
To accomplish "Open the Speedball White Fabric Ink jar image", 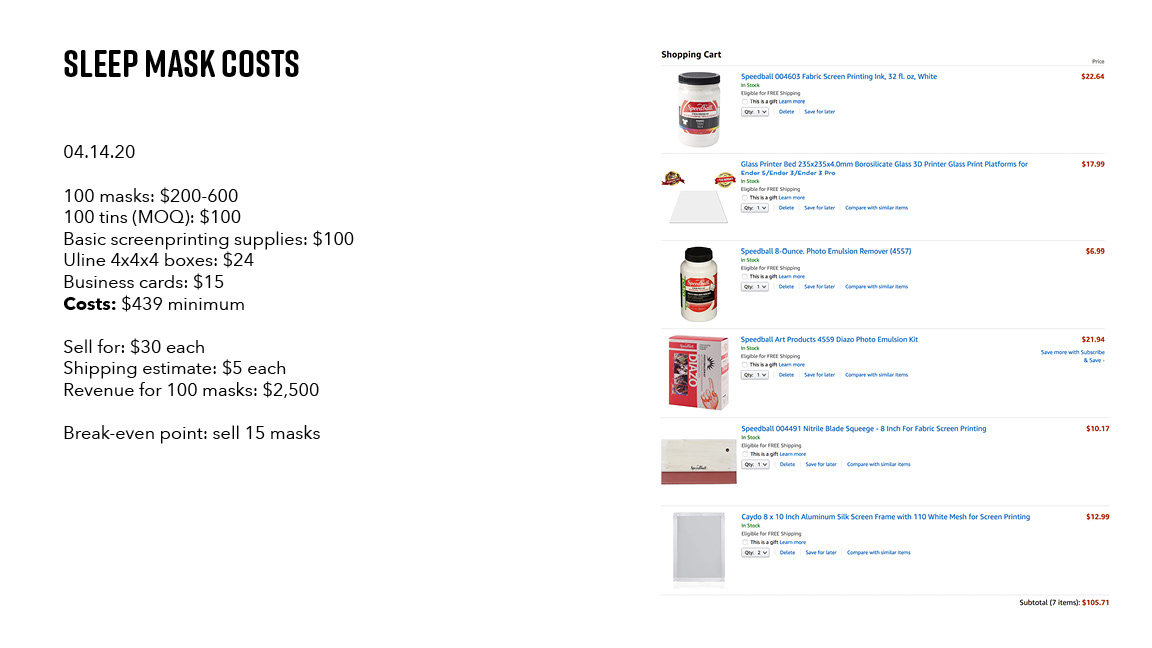I will 699,109.
